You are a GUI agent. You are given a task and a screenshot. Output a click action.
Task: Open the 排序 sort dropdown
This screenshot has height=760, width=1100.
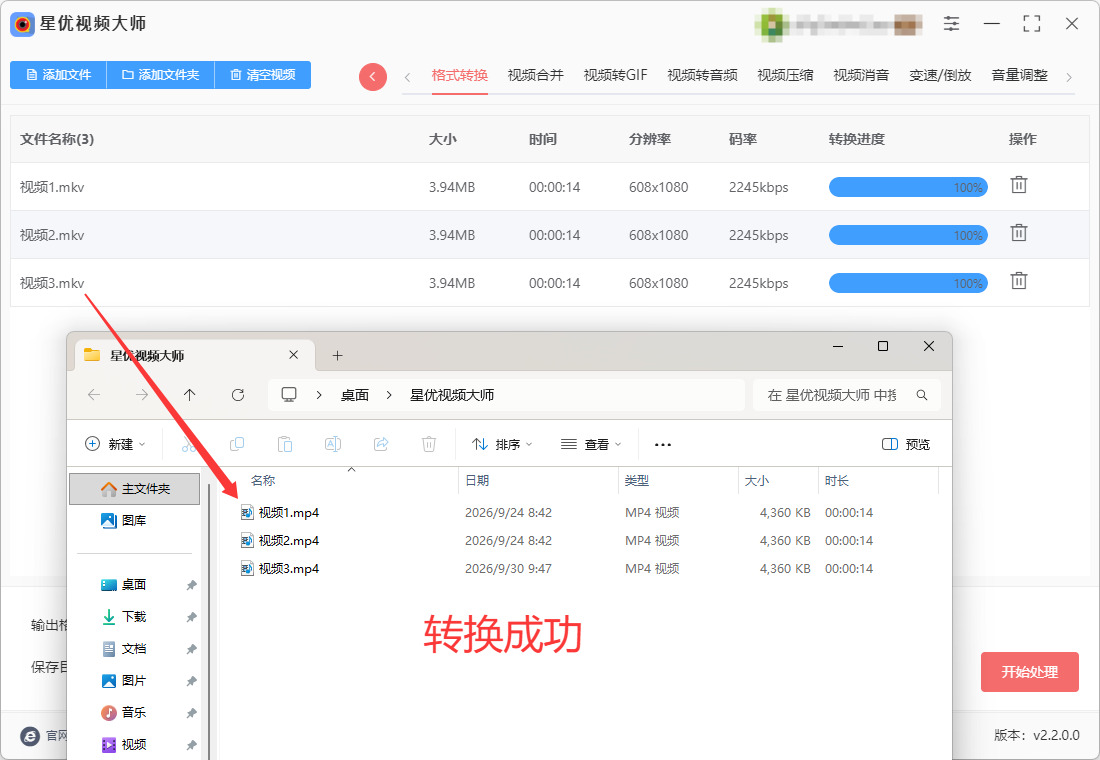coord(502,444)
